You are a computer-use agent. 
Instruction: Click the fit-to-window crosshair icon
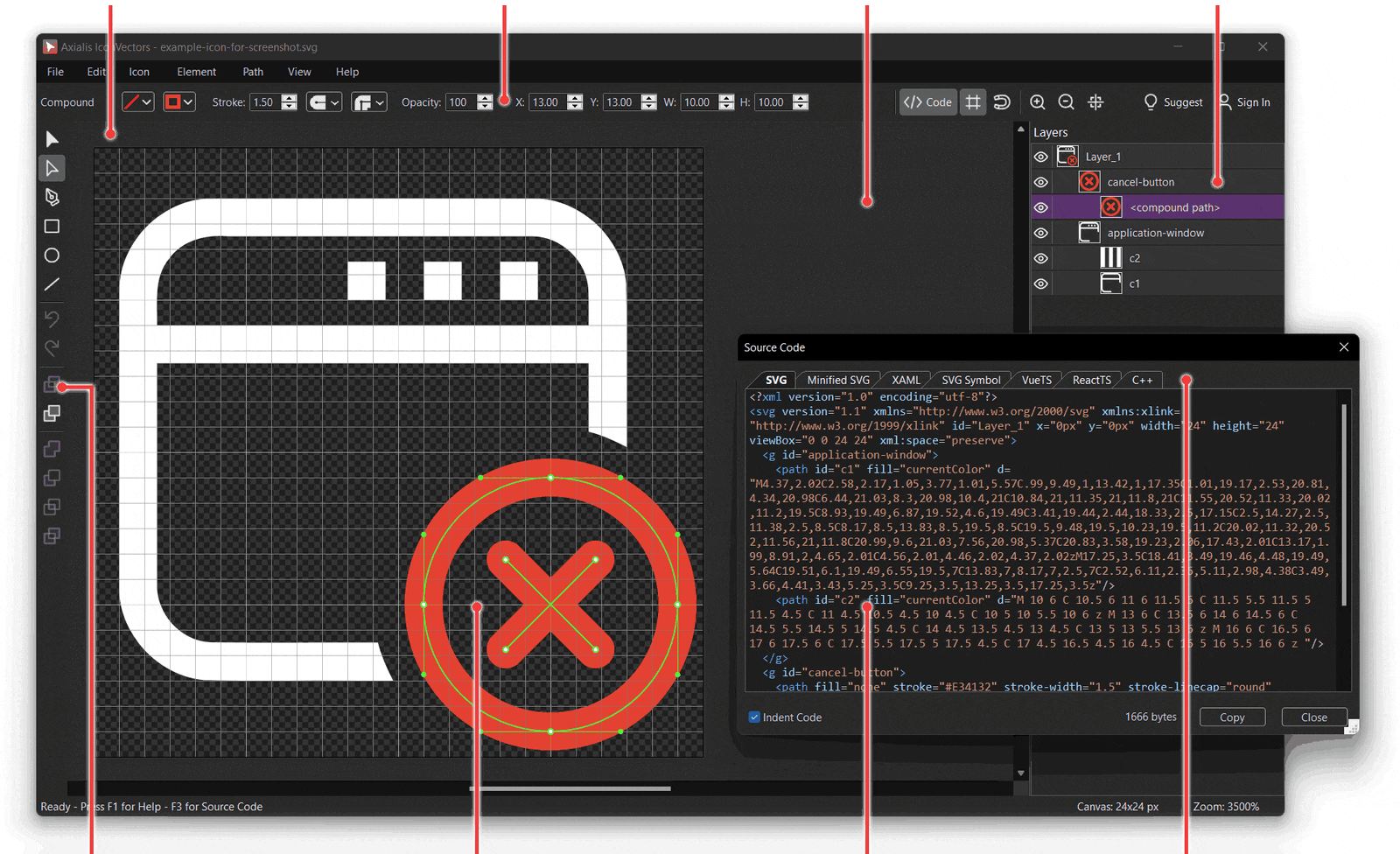pyautogui.click(x=1095, y=102)
